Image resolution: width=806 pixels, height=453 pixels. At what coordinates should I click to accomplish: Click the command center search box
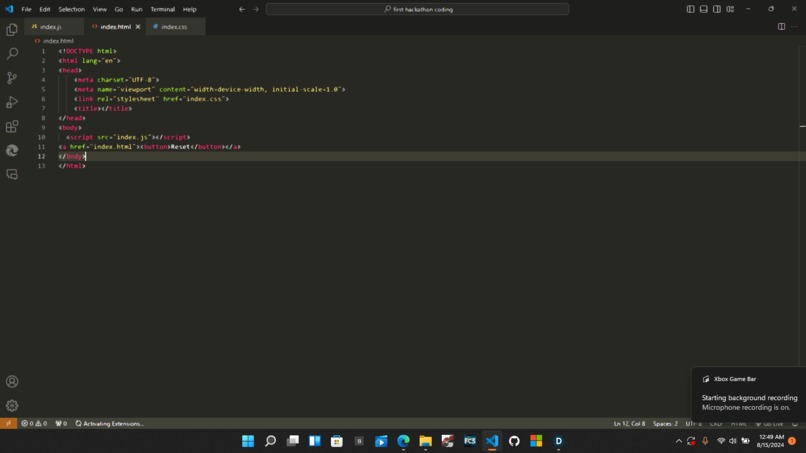(x=417, y=9)
